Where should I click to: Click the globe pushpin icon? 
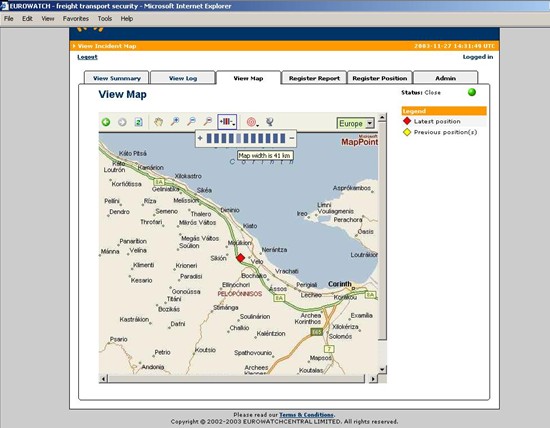coord(269,122)
